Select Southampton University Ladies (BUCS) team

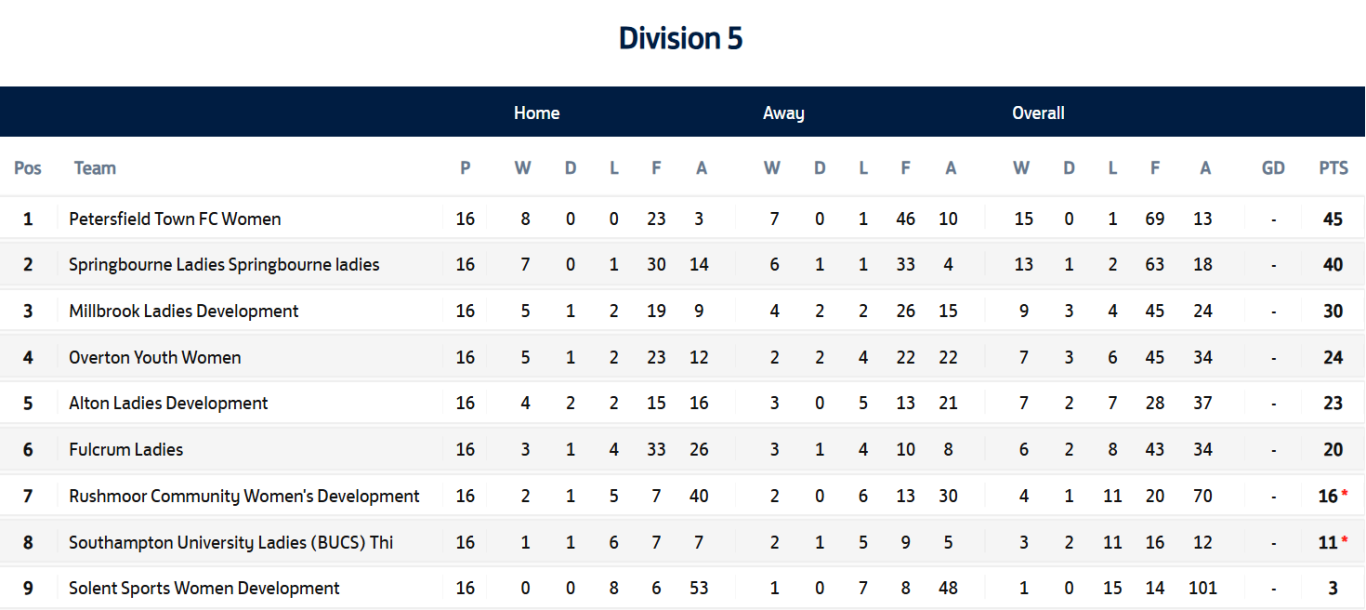[x=231, y=542]
